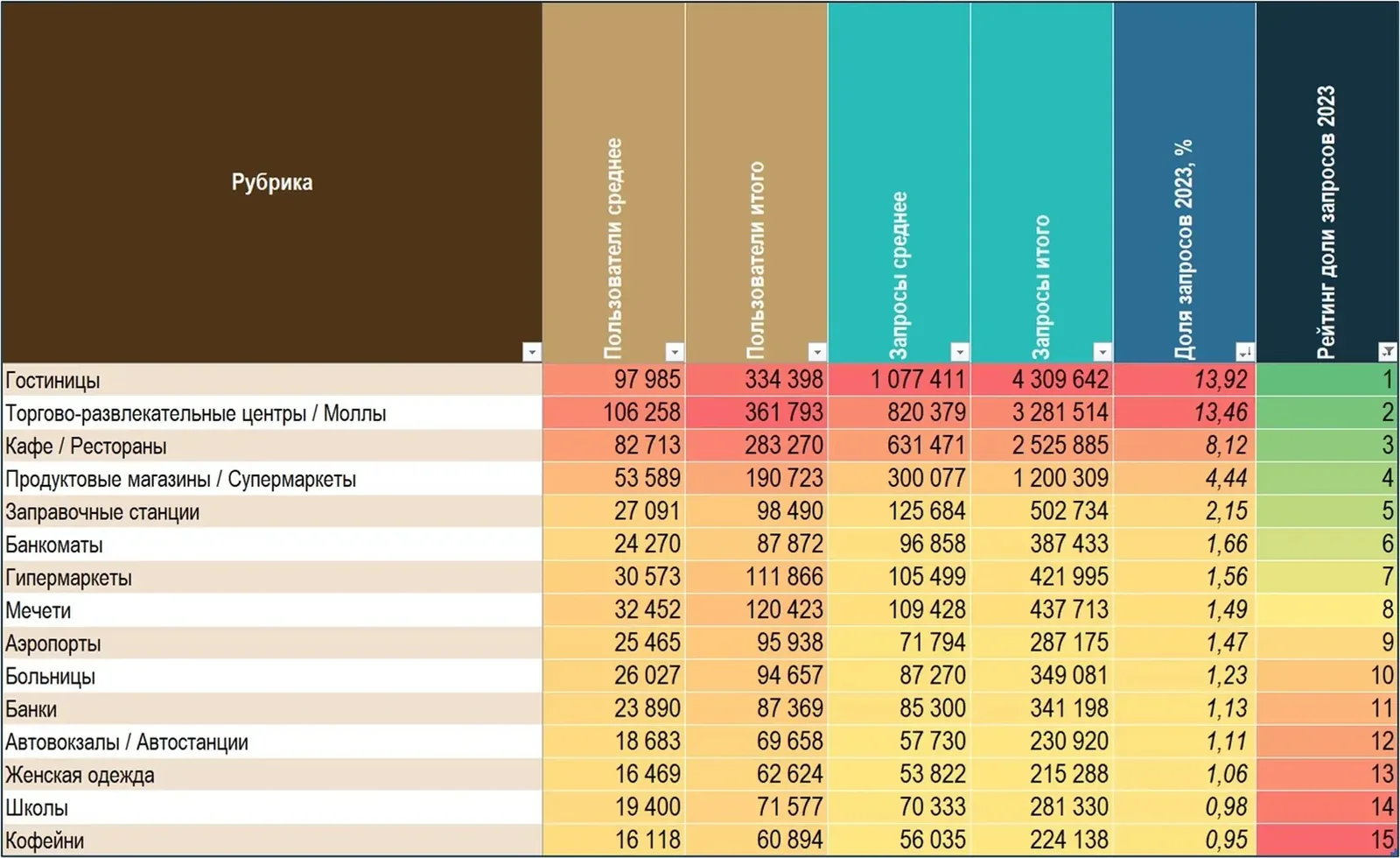Select the Заправочные станции cell
The image size is (1400, 858).
272,511
